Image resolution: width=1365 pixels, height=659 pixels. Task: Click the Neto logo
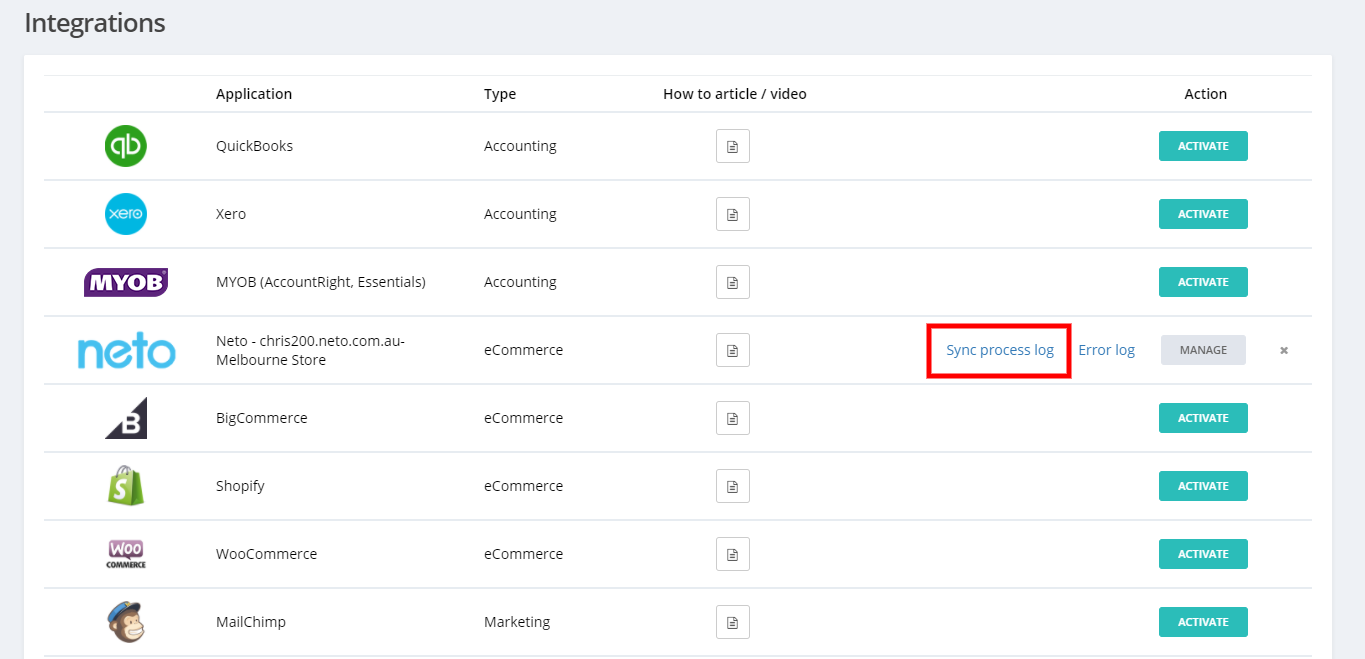(x=126, y=351)
